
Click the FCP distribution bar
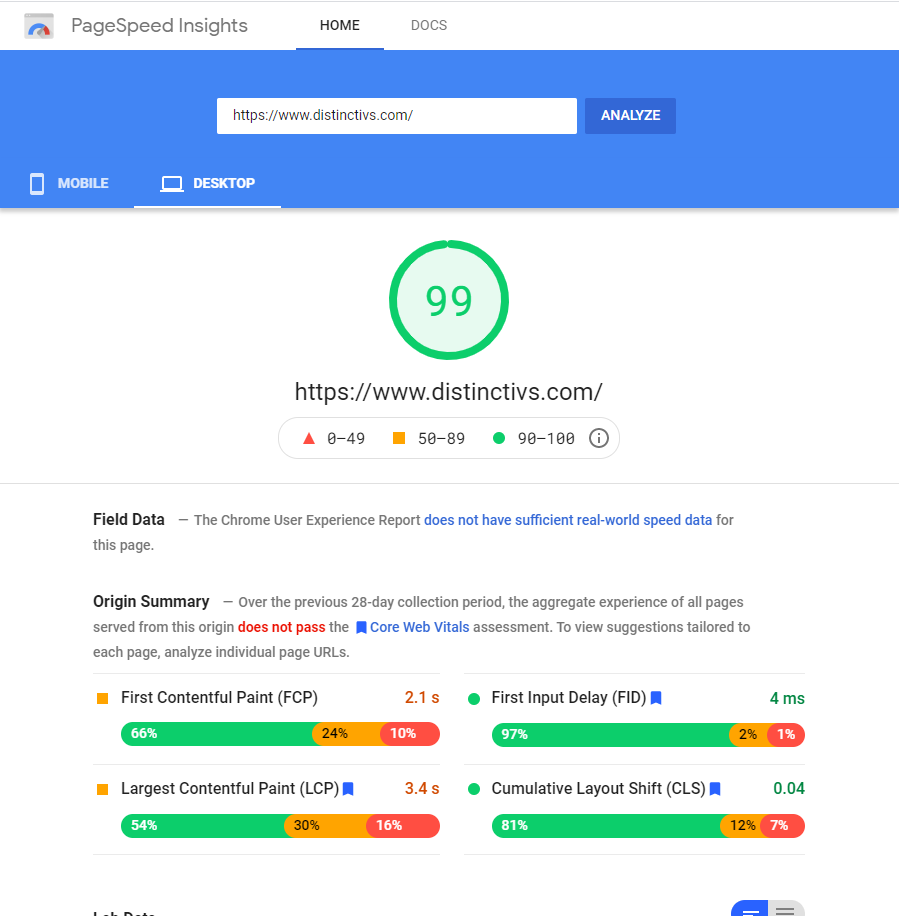pos(280,733)
